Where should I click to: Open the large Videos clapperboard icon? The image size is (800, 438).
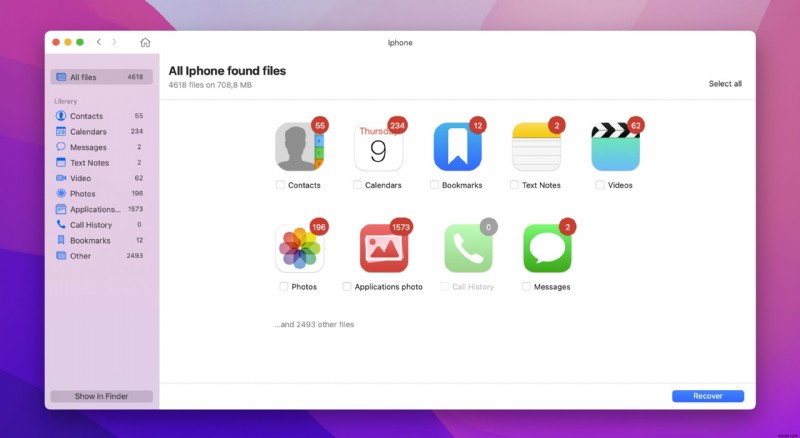point(615,147)
